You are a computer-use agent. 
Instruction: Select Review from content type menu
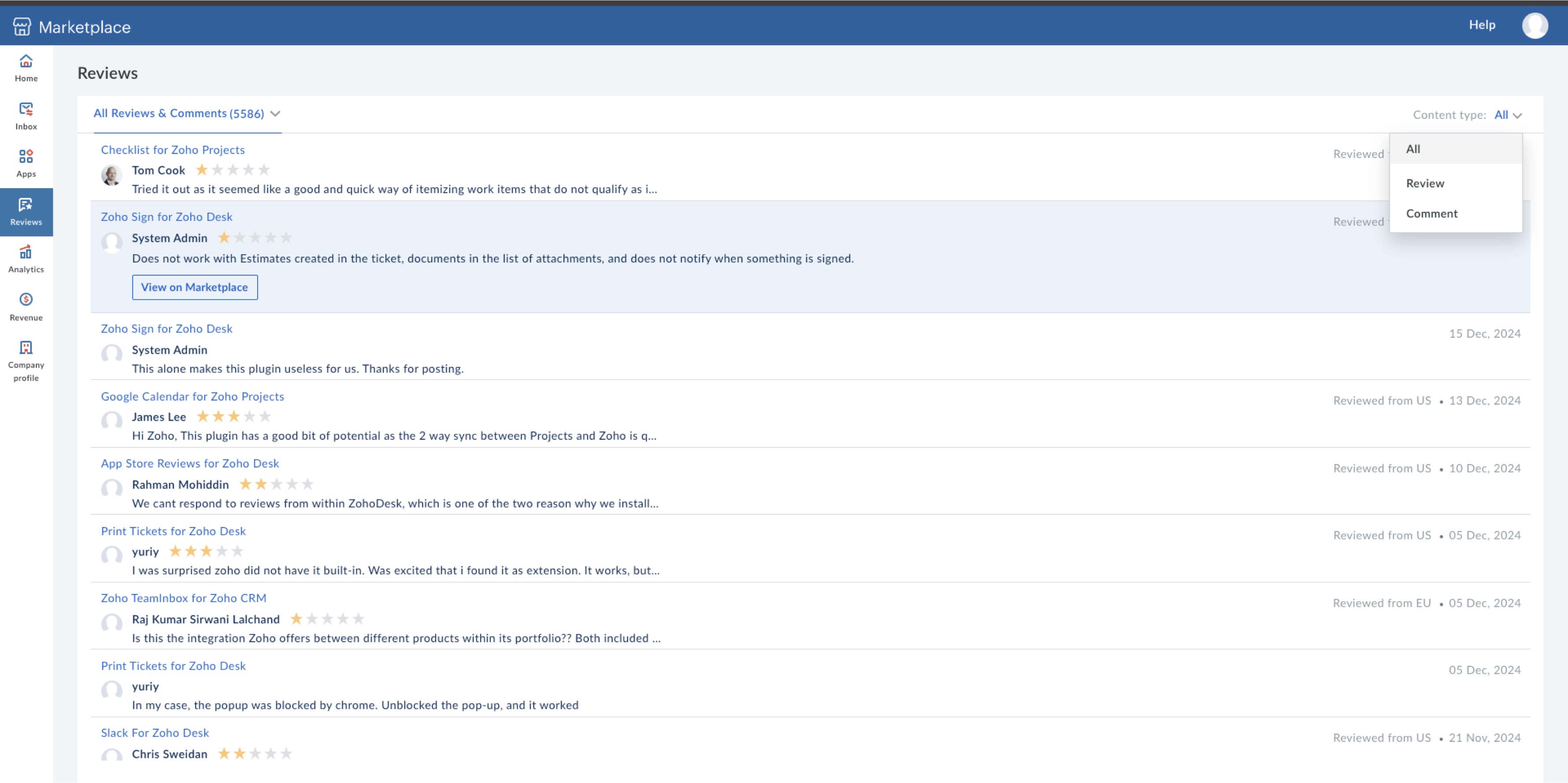pyautogui.click(x=1424, y=183)
